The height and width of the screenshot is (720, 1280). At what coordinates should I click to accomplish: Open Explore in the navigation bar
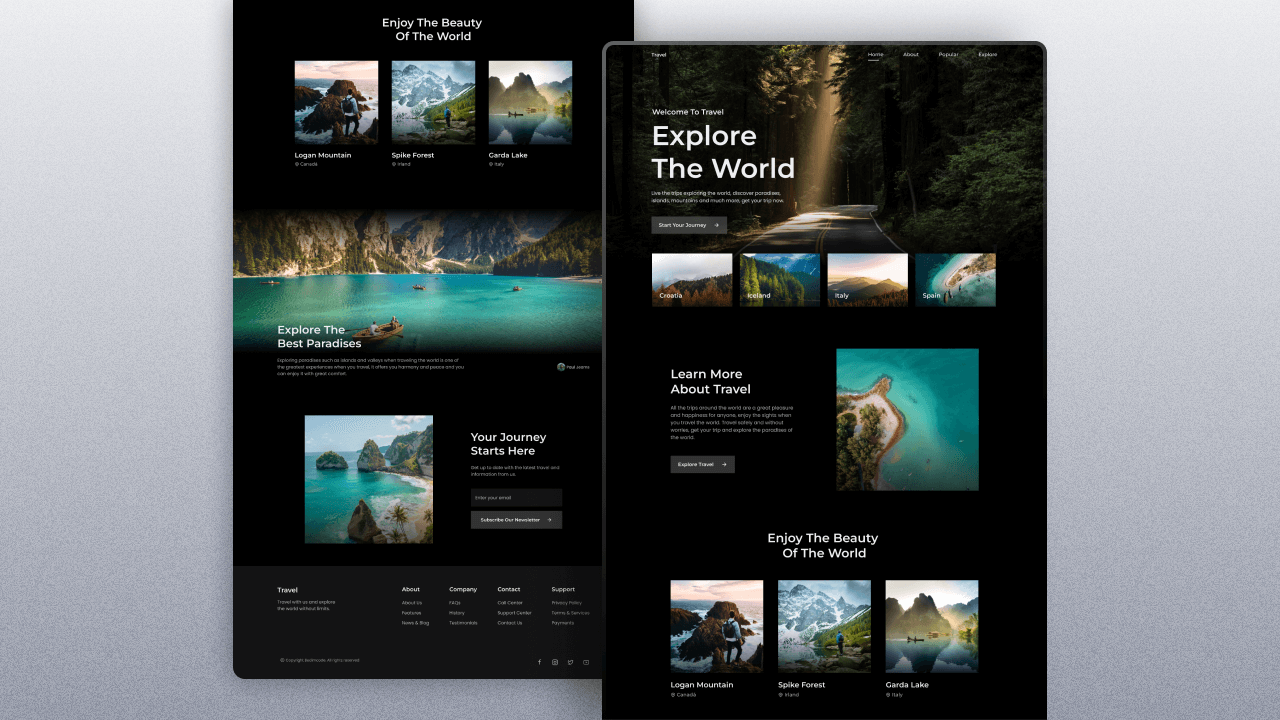click(x=986, y=54)
